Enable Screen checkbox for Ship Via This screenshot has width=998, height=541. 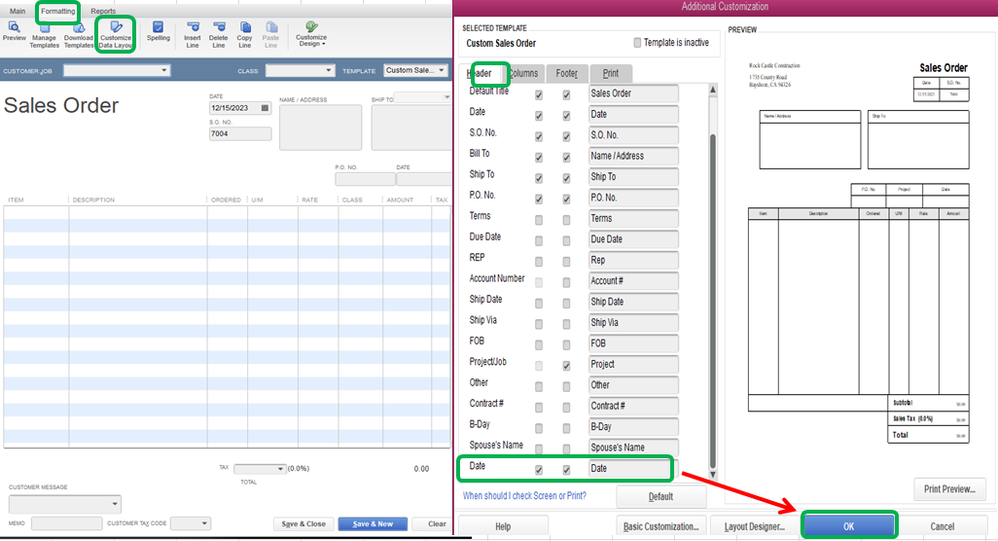[x=539, y=324]
